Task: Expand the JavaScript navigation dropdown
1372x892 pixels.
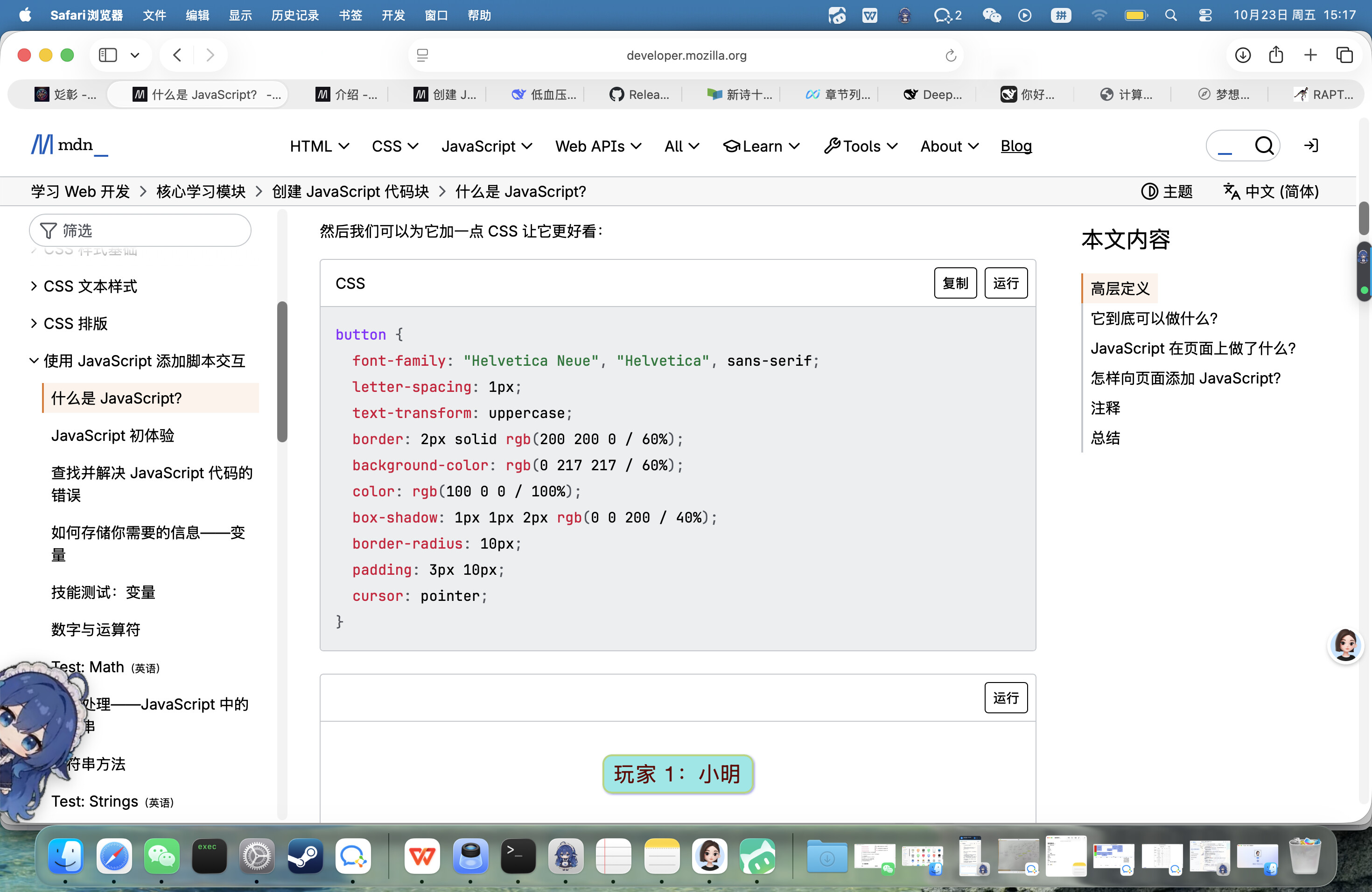Action: [x=487, y=146]
